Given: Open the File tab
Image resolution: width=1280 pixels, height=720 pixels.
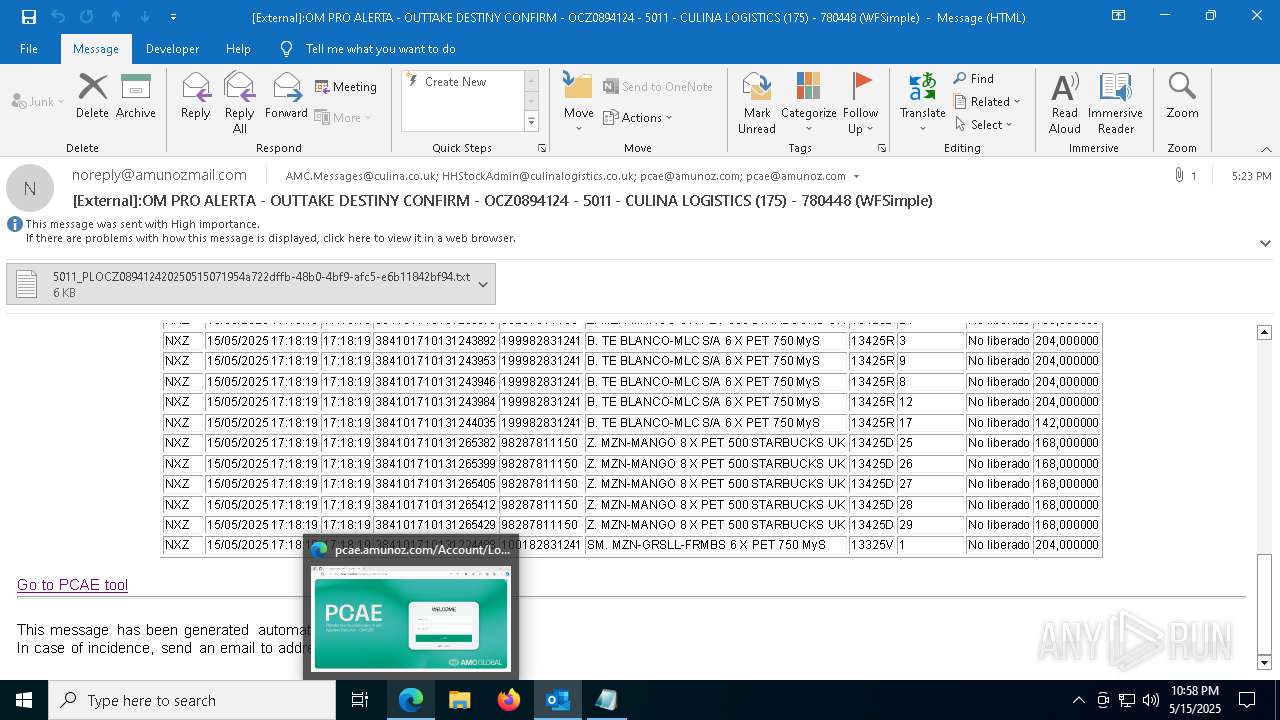Looking at the screenshot, I should pyautogui.click(x=29, y=49).
